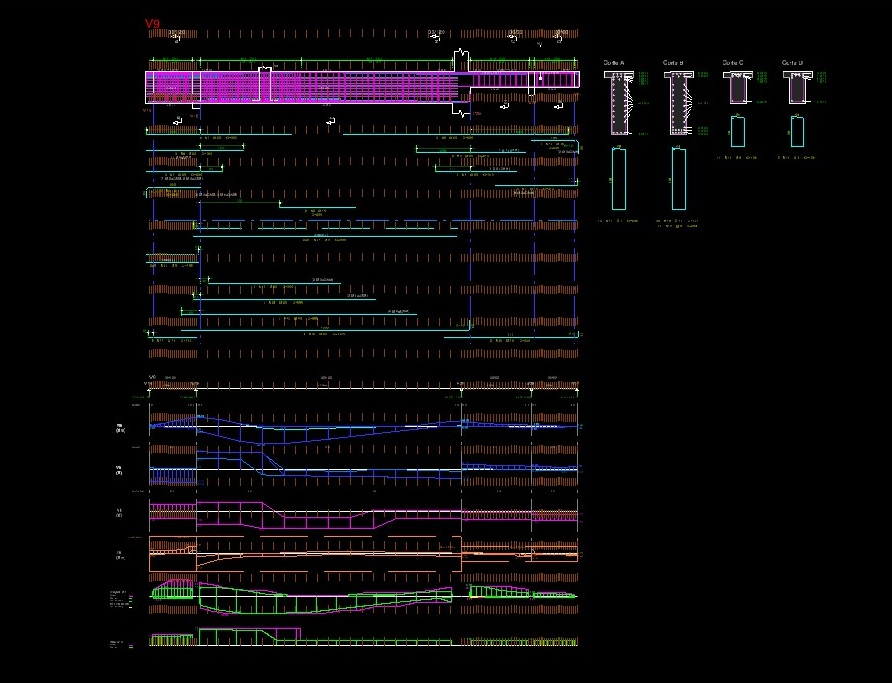
Task: Click the topmost blue envelope diagram
Action: (360, 427)
